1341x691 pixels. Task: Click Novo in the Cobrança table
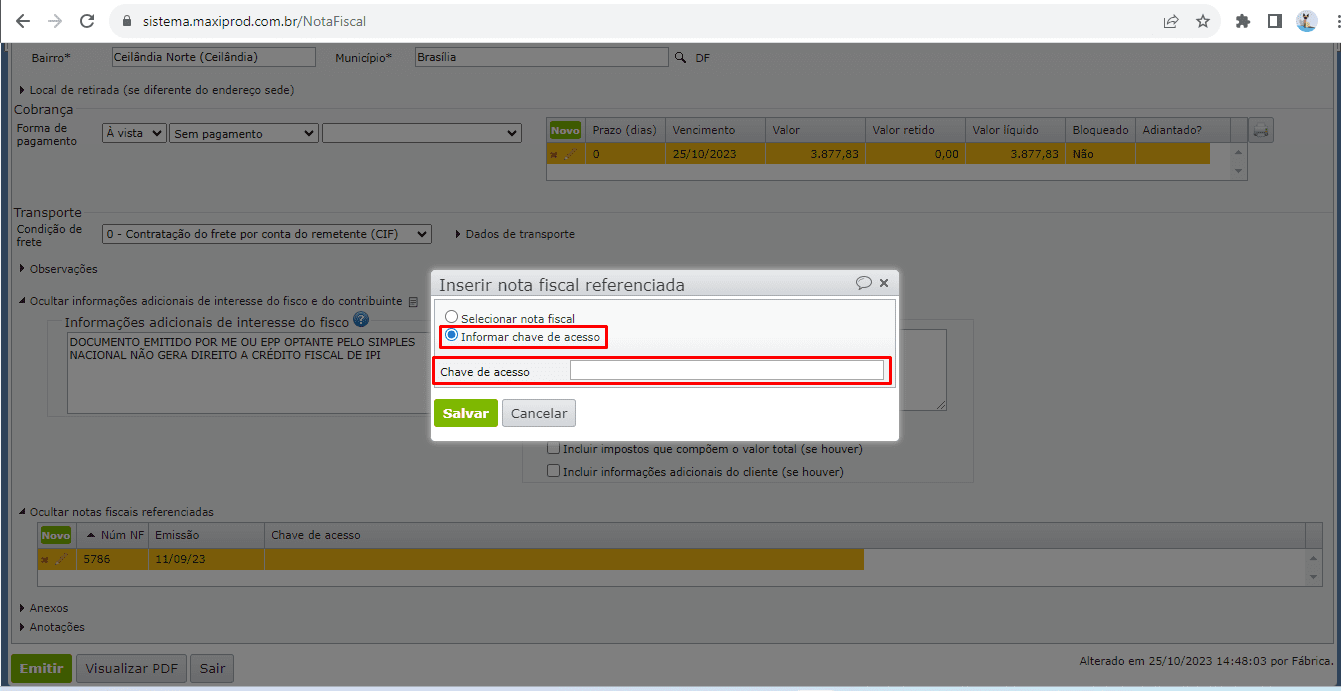click(565, 130)
